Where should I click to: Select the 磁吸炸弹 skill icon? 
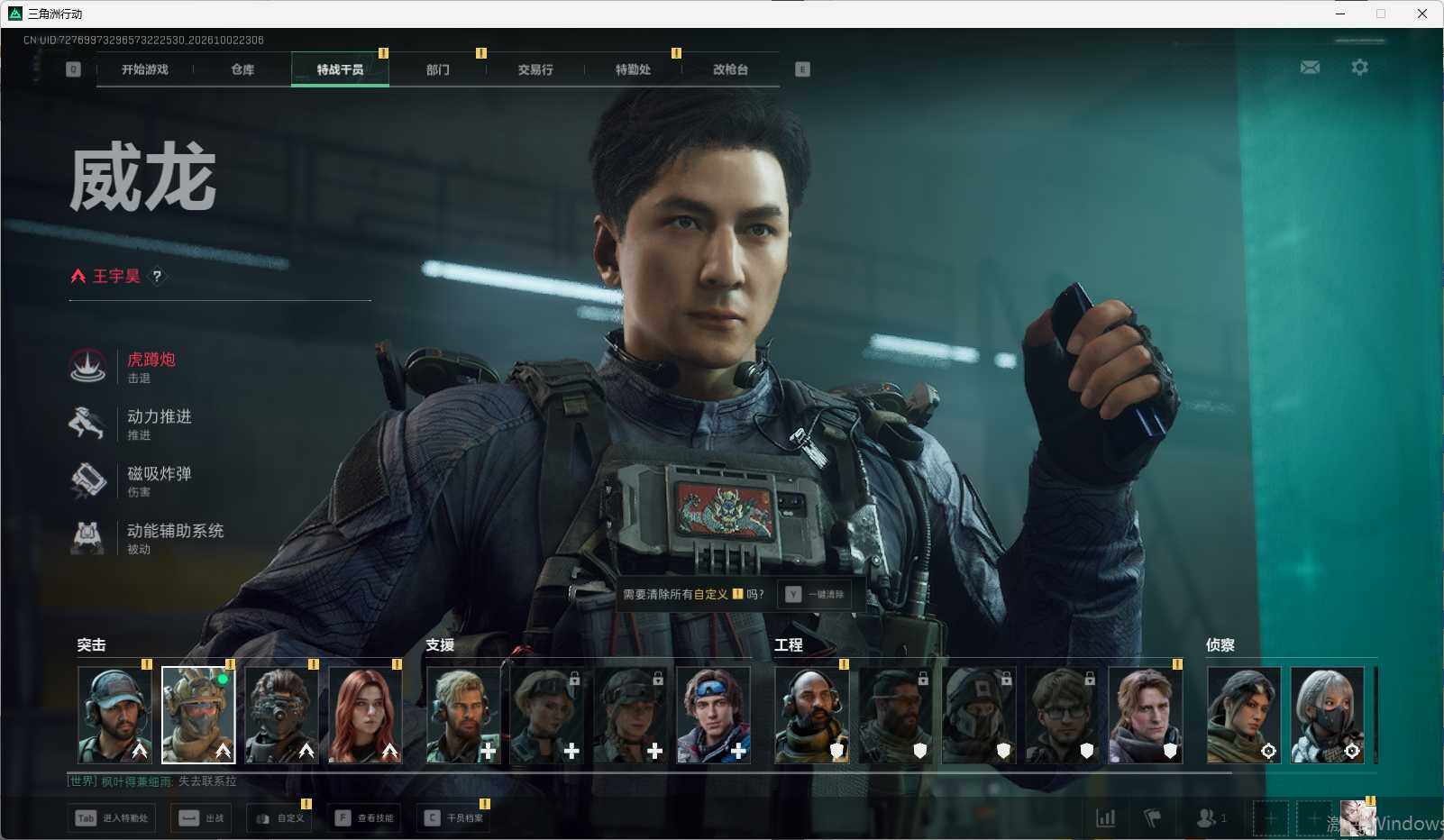coord(88,479)
